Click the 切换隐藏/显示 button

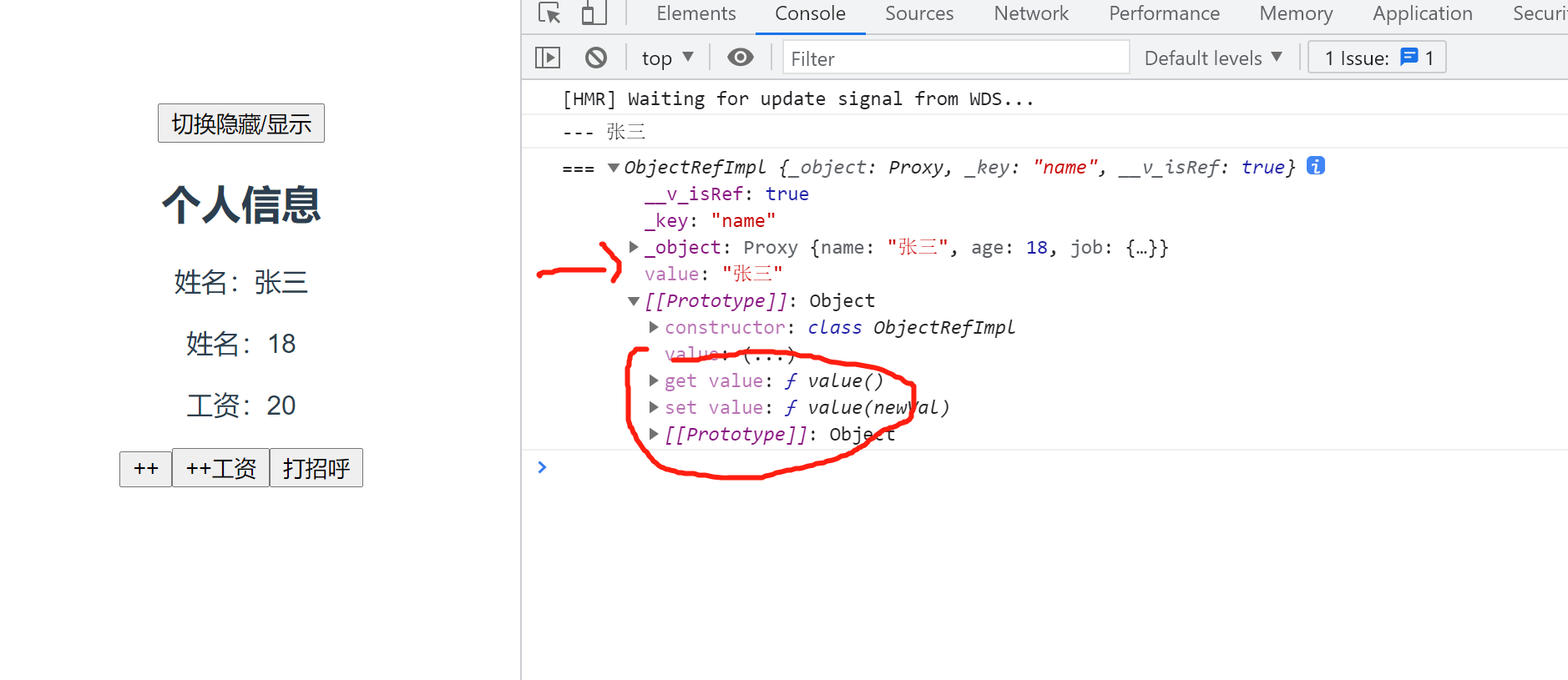(241, 123)
